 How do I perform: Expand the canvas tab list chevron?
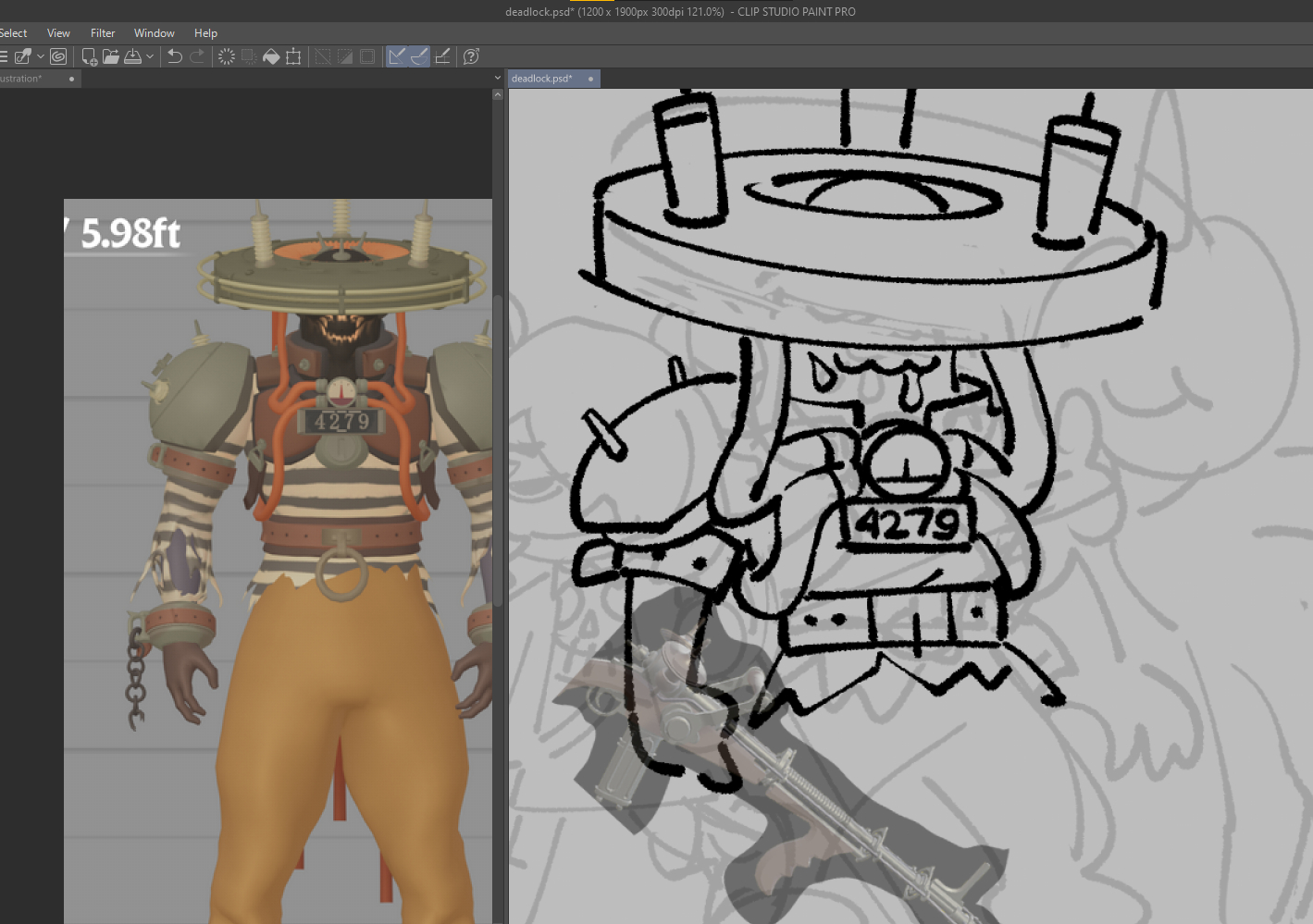(498, 79)
